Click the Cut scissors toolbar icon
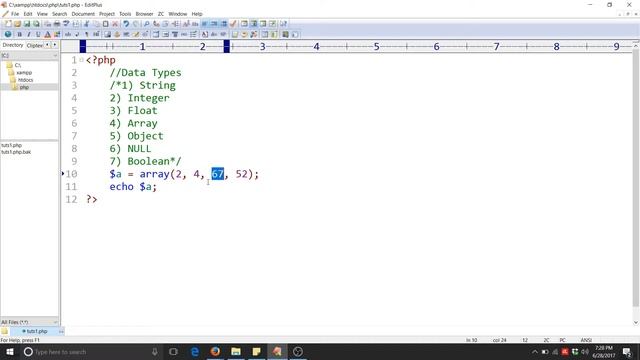This screenshot has width=640, height=360. pyautogui.click(x=87, y=24)
